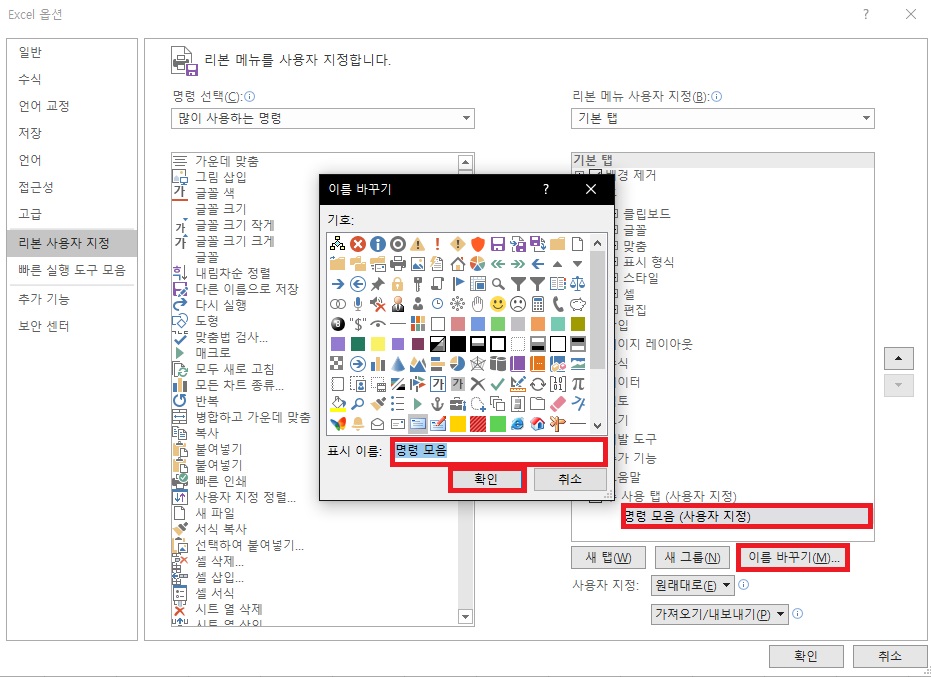Open the 원래대로 dropdown
931x677 pixels.
[692, 586]
